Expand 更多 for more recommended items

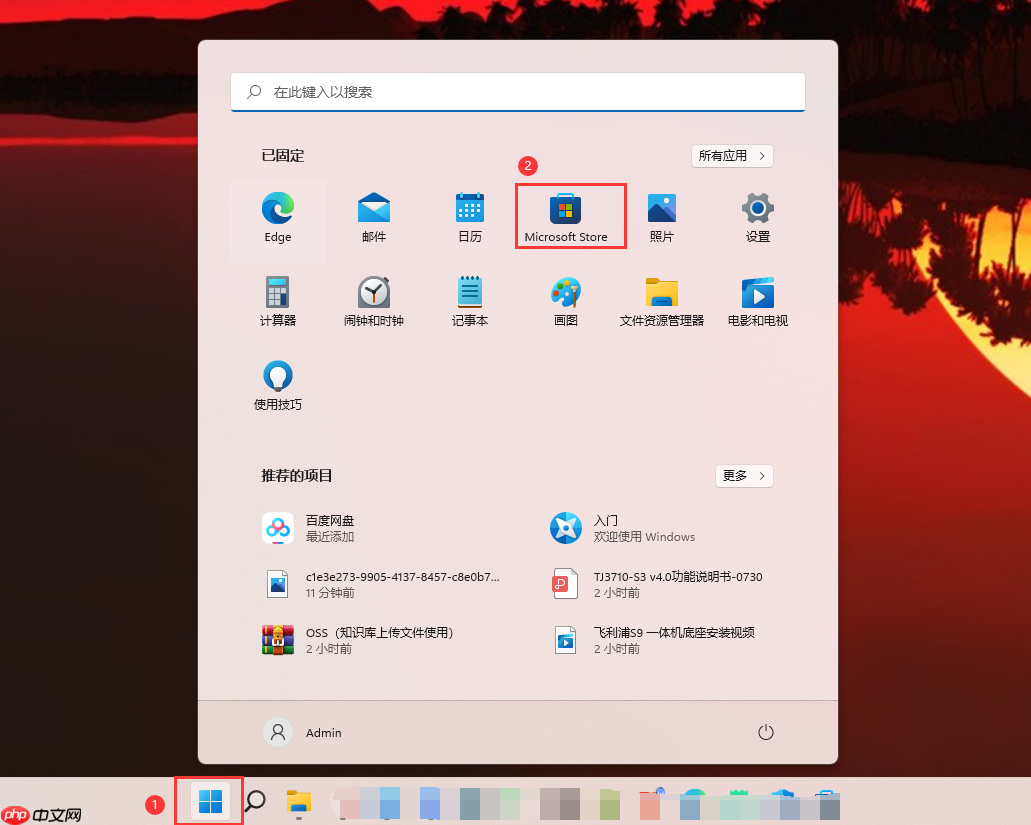click(x=744, y=476)
